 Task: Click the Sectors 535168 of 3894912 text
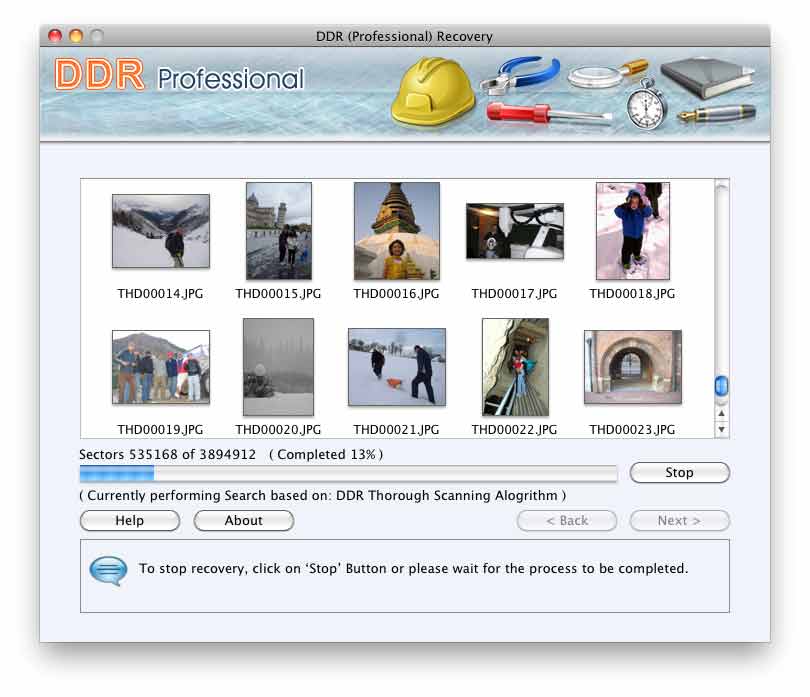tap(167, 455)
